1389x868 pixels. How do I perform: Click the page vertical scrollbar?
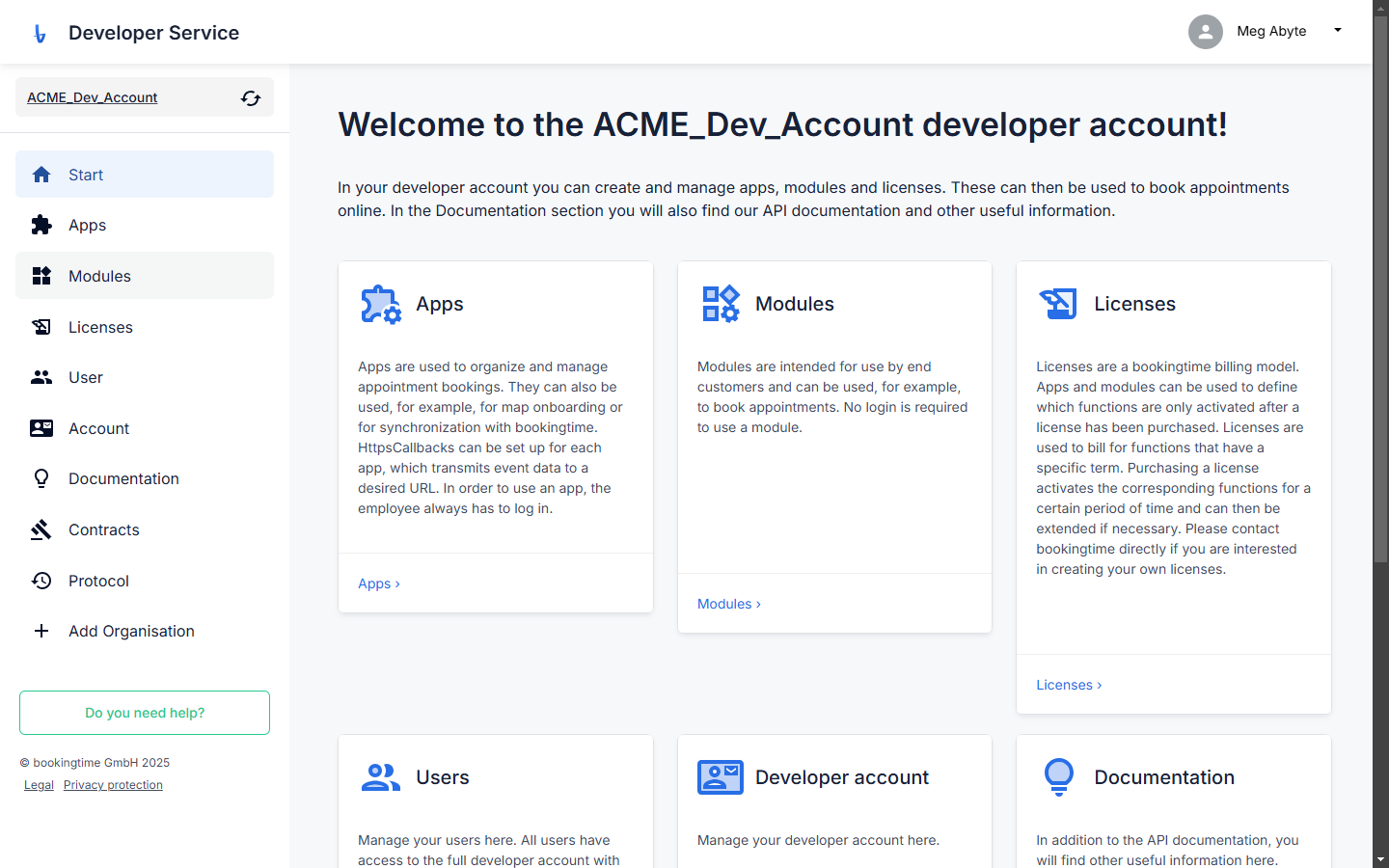click(x=1380, y=289)
